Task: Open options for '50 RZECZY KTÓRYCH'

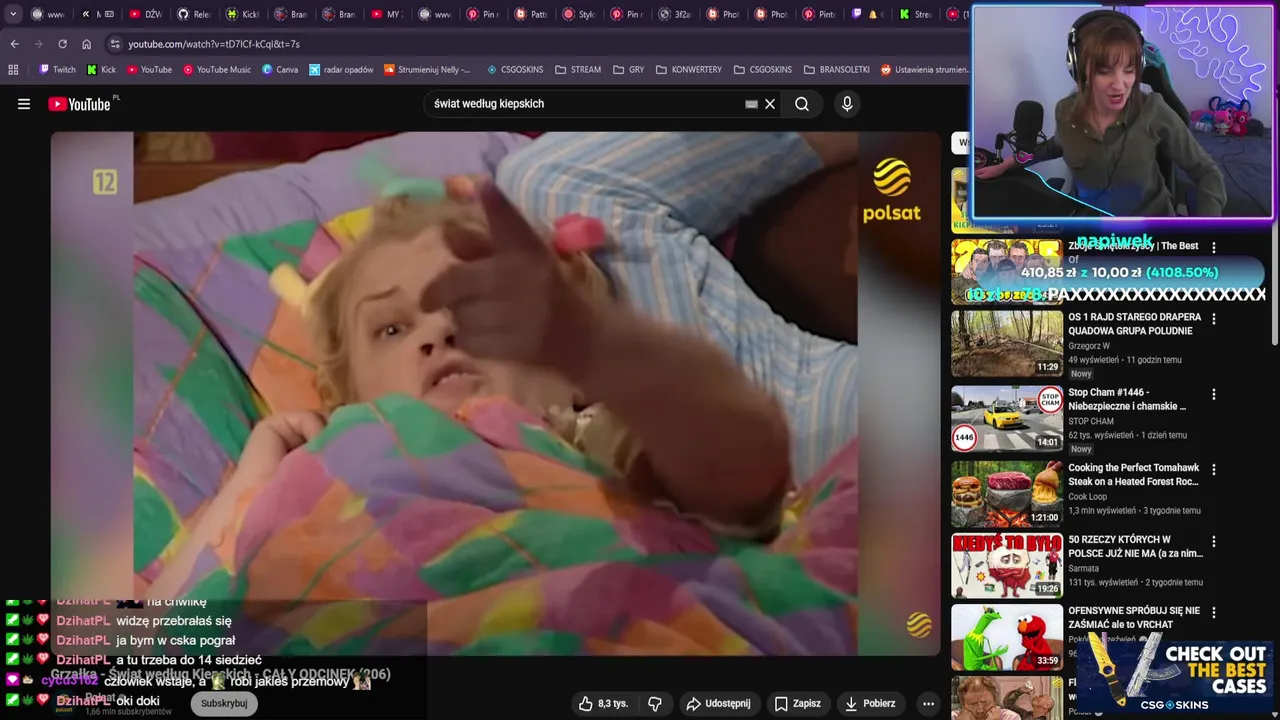Action: pos(1214,541)
